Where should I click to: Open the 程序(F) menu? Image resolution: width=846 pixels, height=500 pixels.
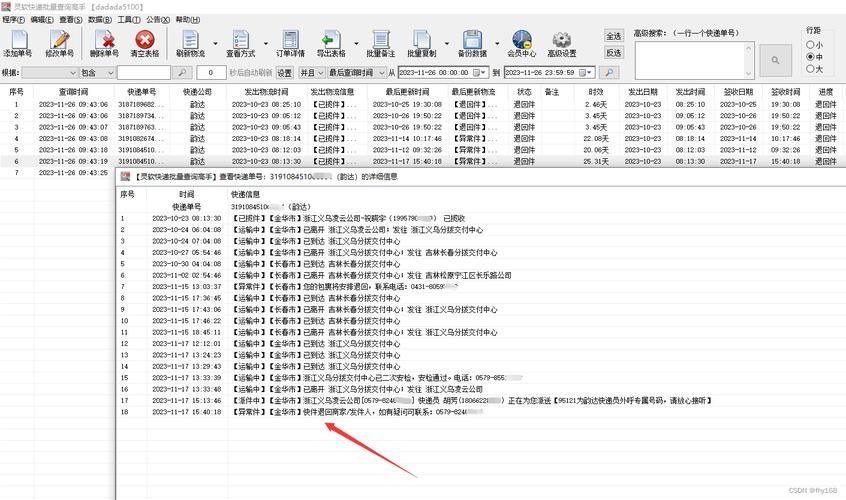13,19
